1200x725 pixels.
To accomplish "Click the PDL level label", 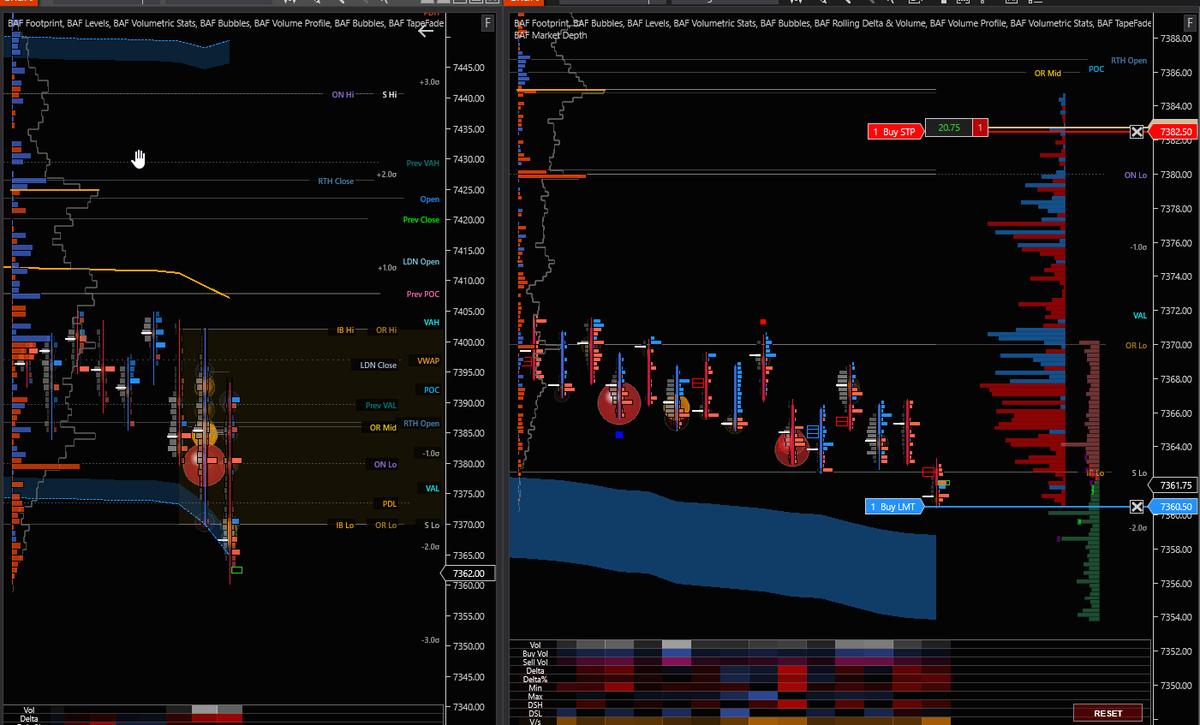I will pos(389,503).
